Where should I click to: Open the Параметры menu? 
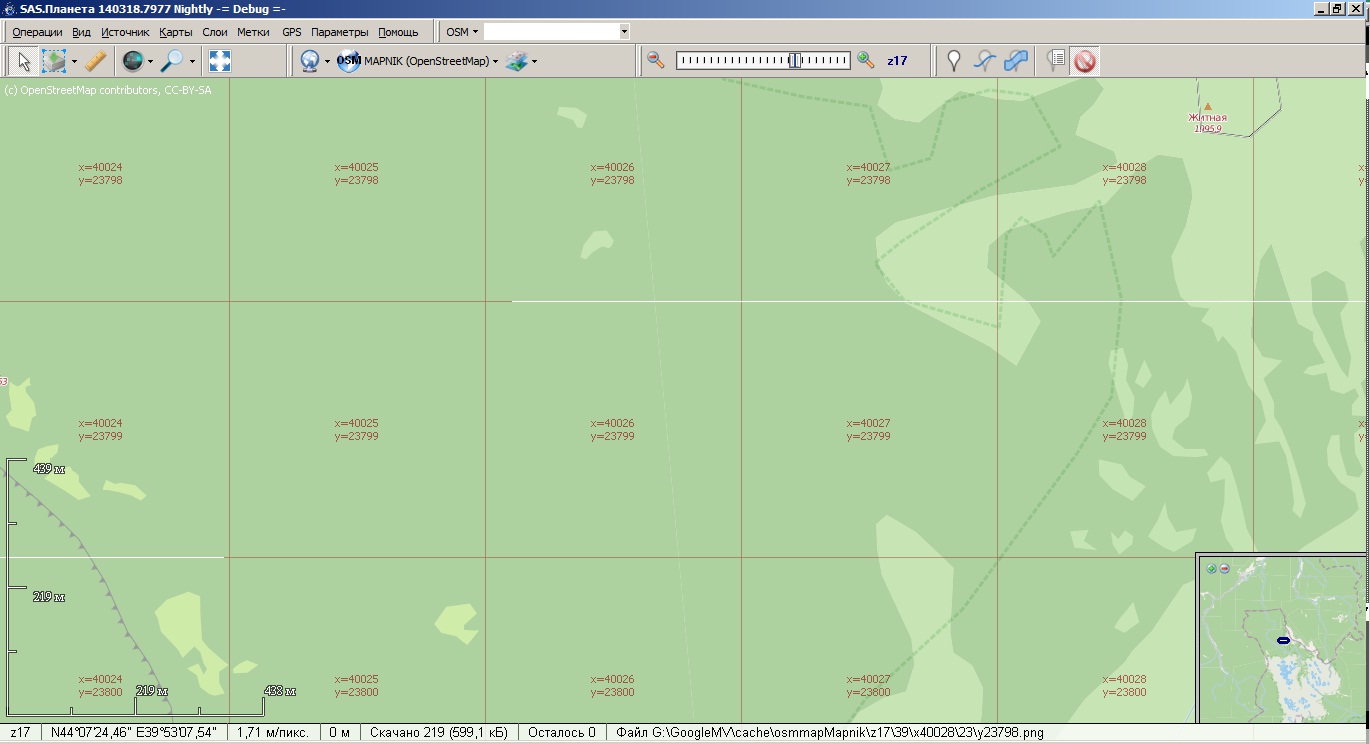pos(339,32)
